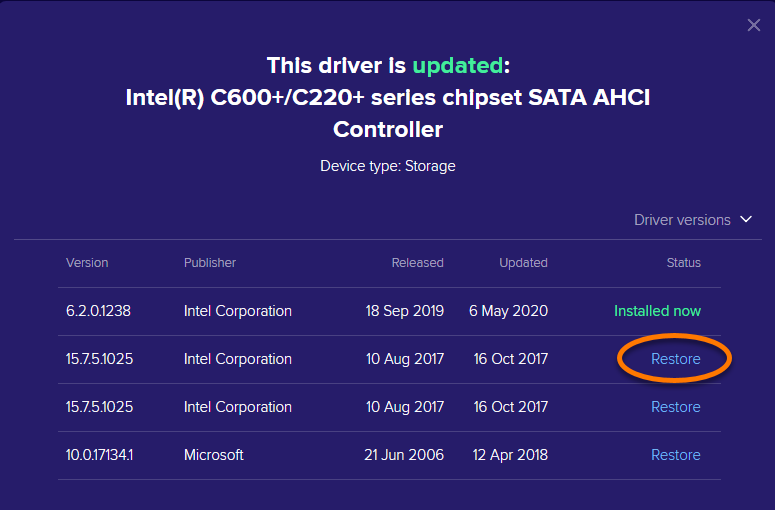Click the chevron beside Driver versions

745,220
